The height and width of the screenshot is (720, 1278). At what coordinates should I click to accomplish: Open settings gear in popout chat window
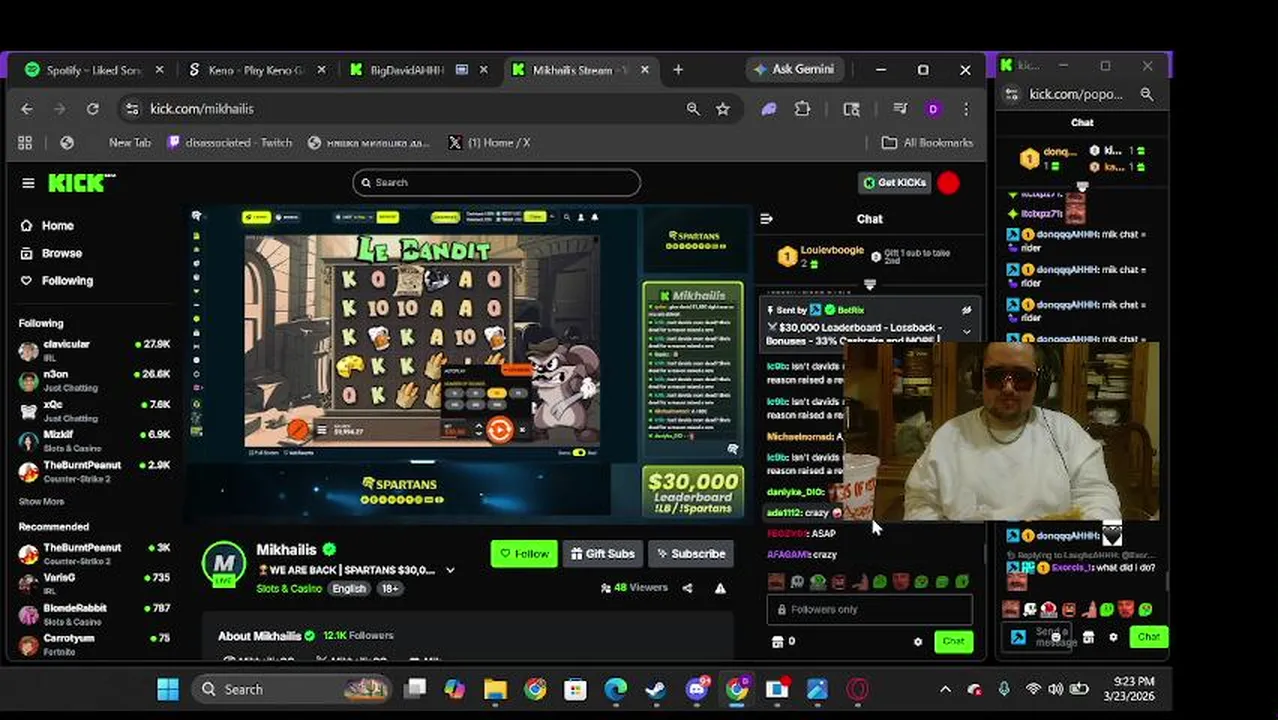tap(1113, 638)
